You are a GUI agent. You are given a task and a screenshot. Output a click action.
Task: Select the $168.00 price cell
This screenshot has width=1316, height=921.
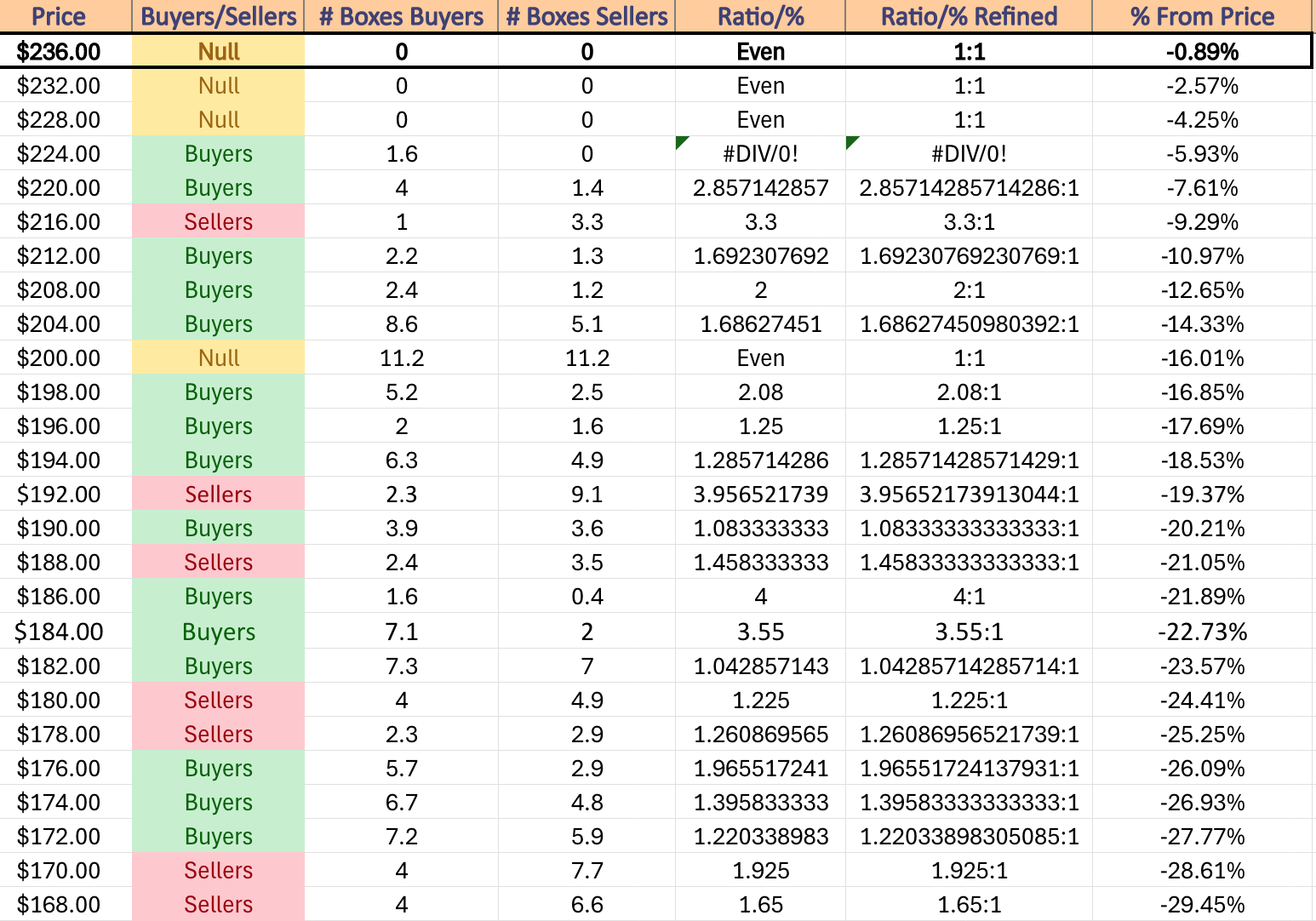point(66,904)
